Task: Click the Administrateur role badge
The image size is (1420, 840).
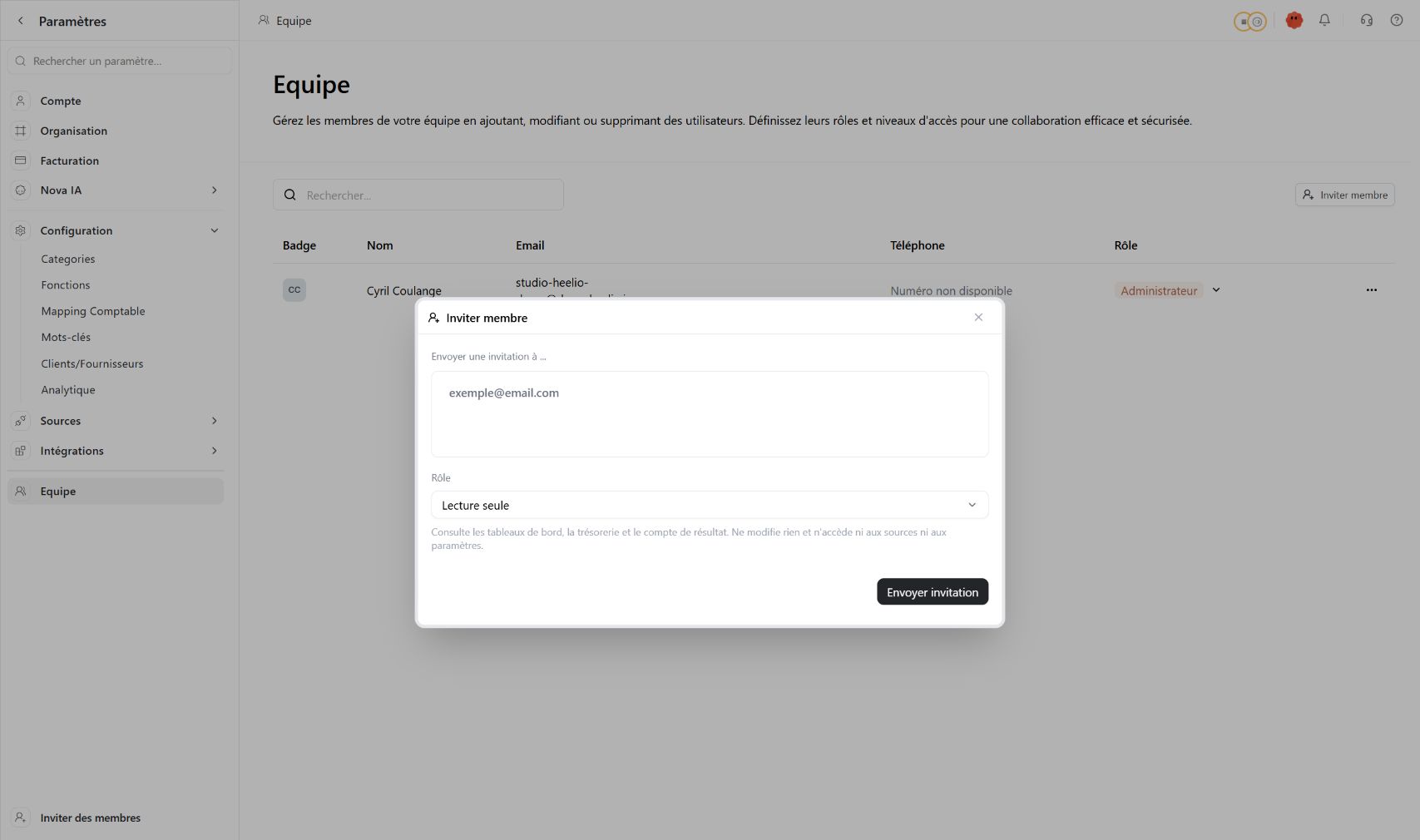Action: click(x=1159, y=290)
